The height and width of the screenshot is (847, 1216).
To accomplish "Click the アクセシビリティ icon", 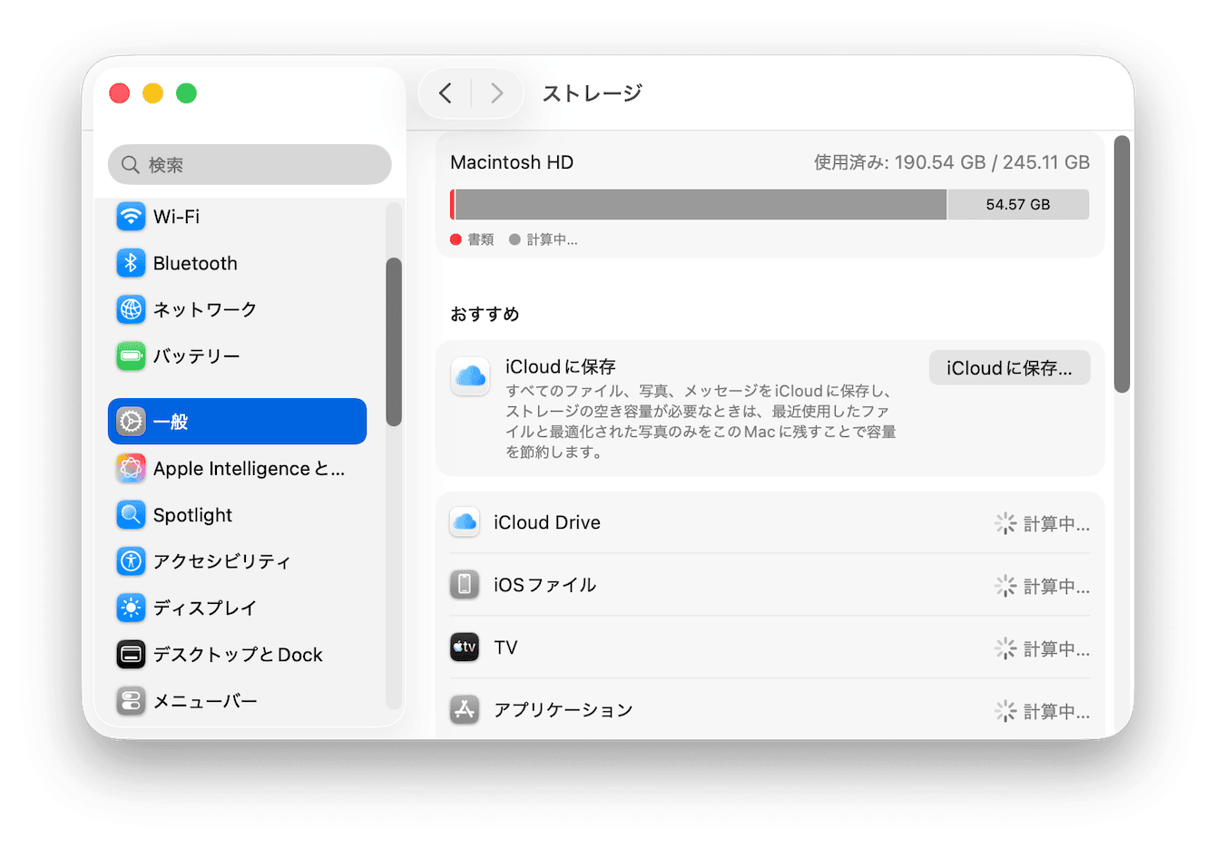I will (x=131, y=561).
